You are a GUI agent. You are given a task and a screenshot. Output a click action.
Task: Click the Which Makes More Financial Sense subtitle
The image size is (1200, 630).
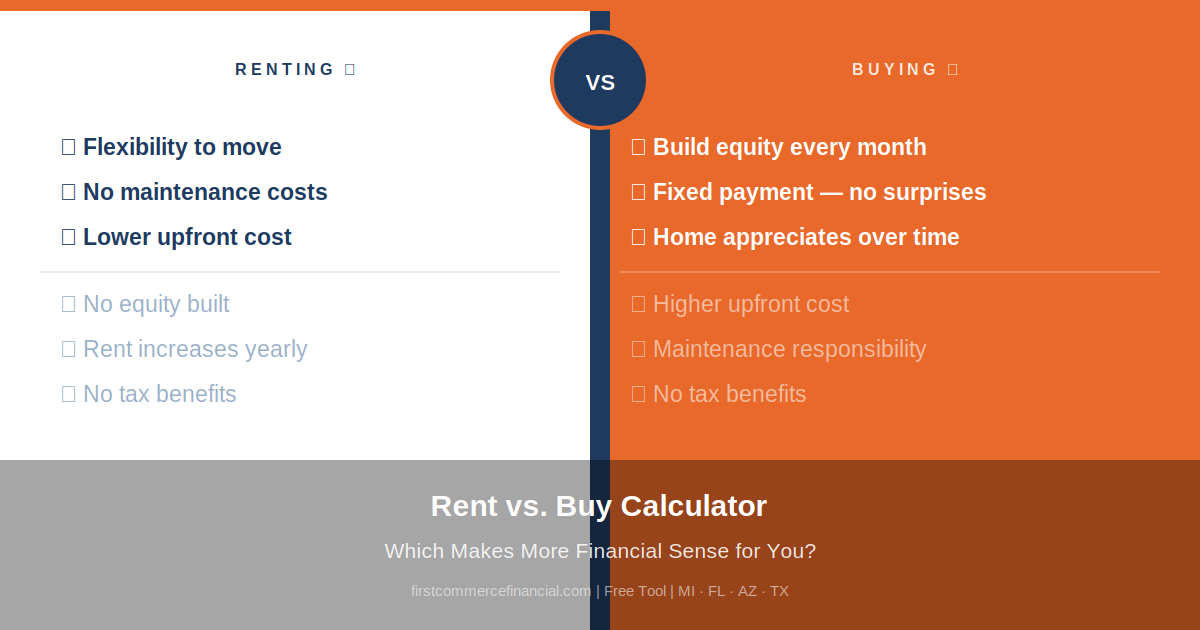(x=600, y=551)
